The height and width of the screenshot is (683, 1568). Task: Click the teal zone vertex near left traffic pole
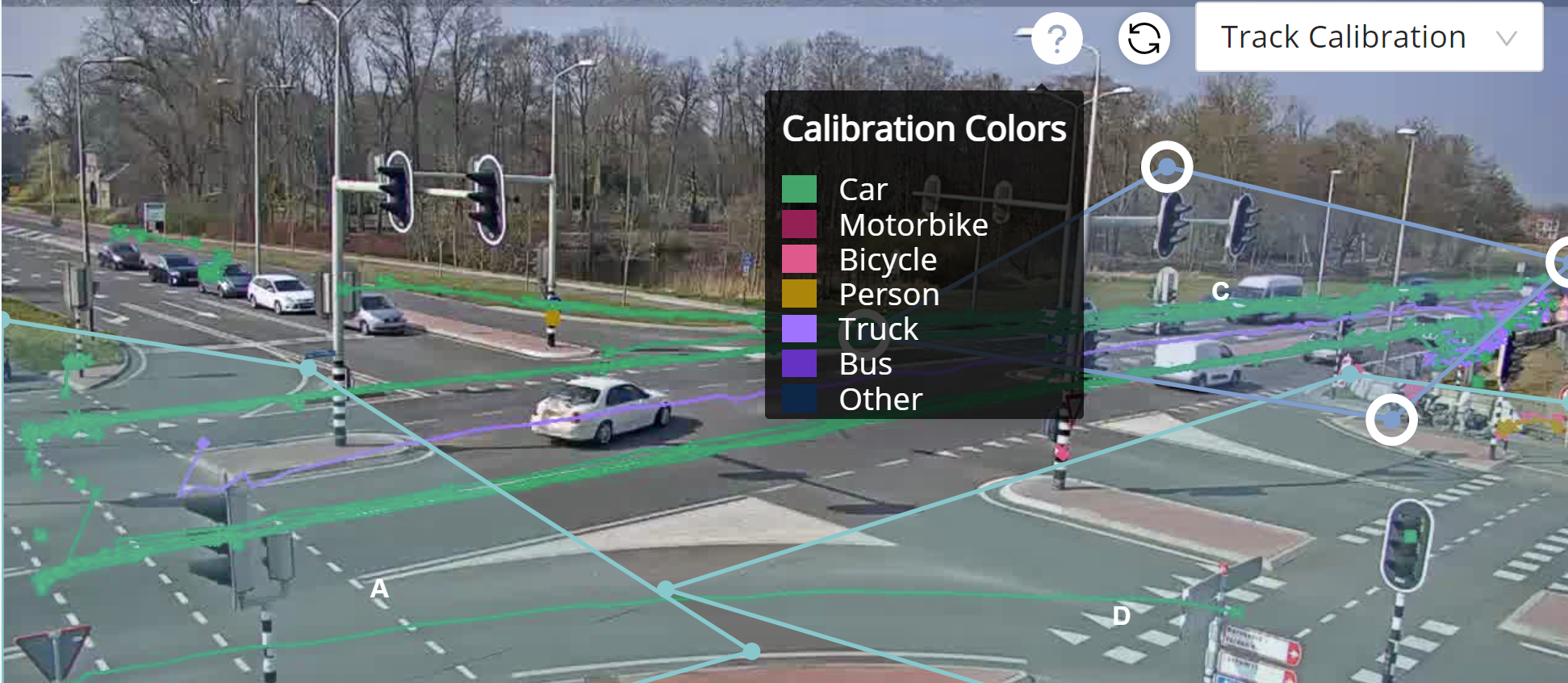click(x=308, y=368)
